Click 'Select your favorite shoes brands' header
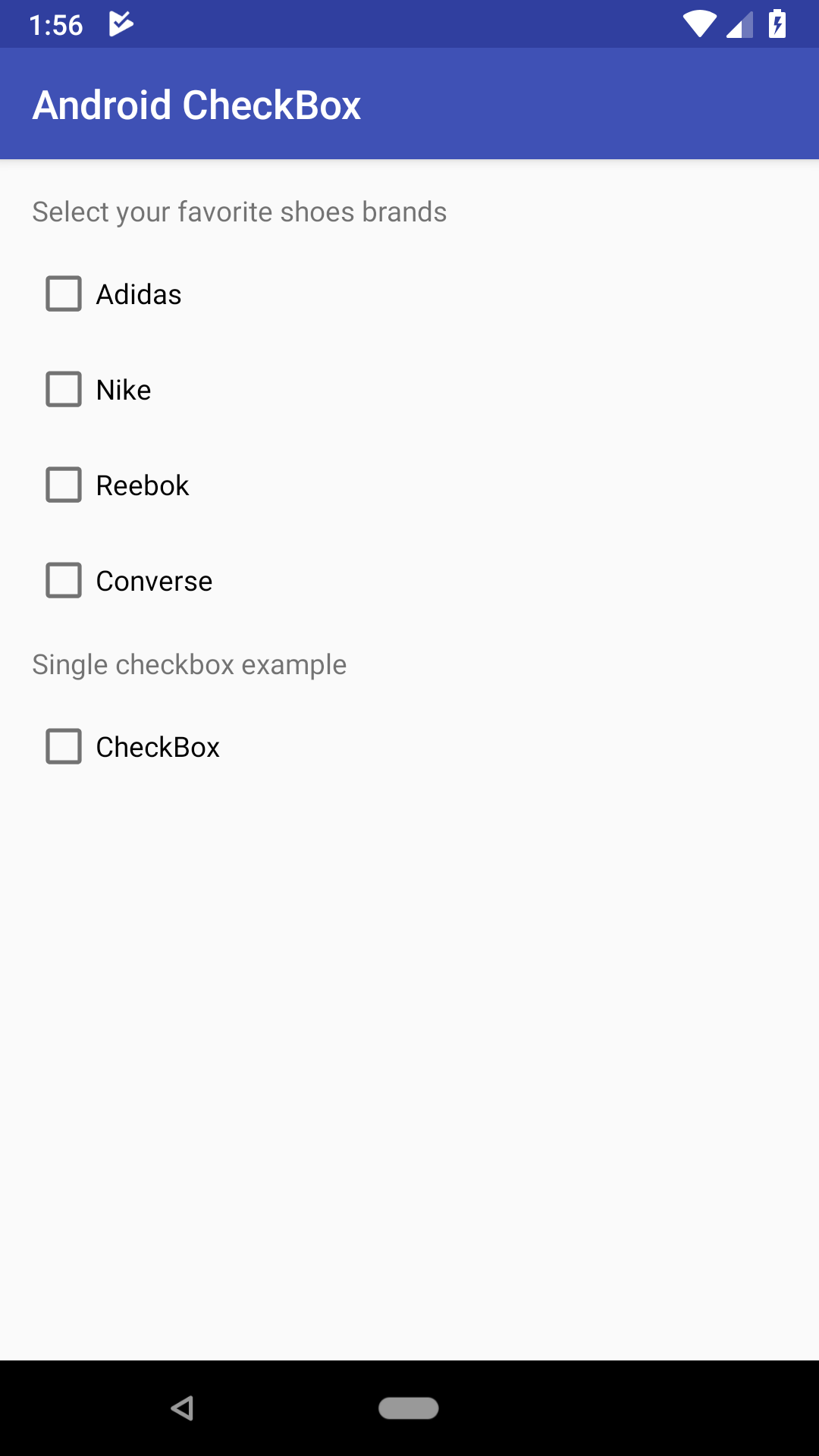Viewport: 819px width, 1456px height. [239, 212]
